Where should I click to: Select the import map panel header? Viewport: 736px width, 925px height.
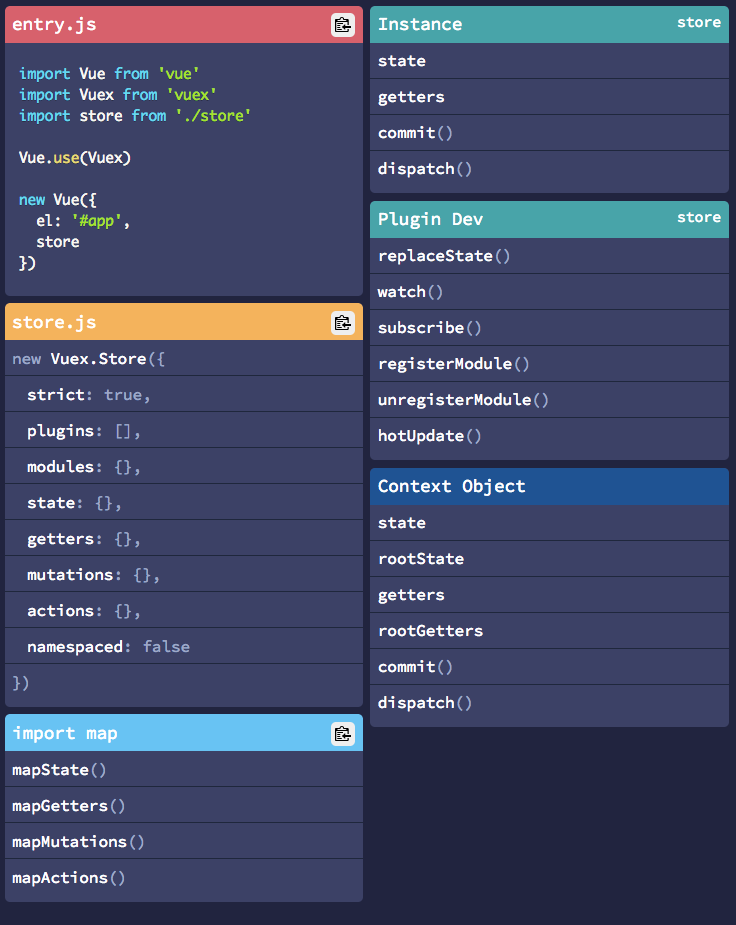tap(183, 733)
